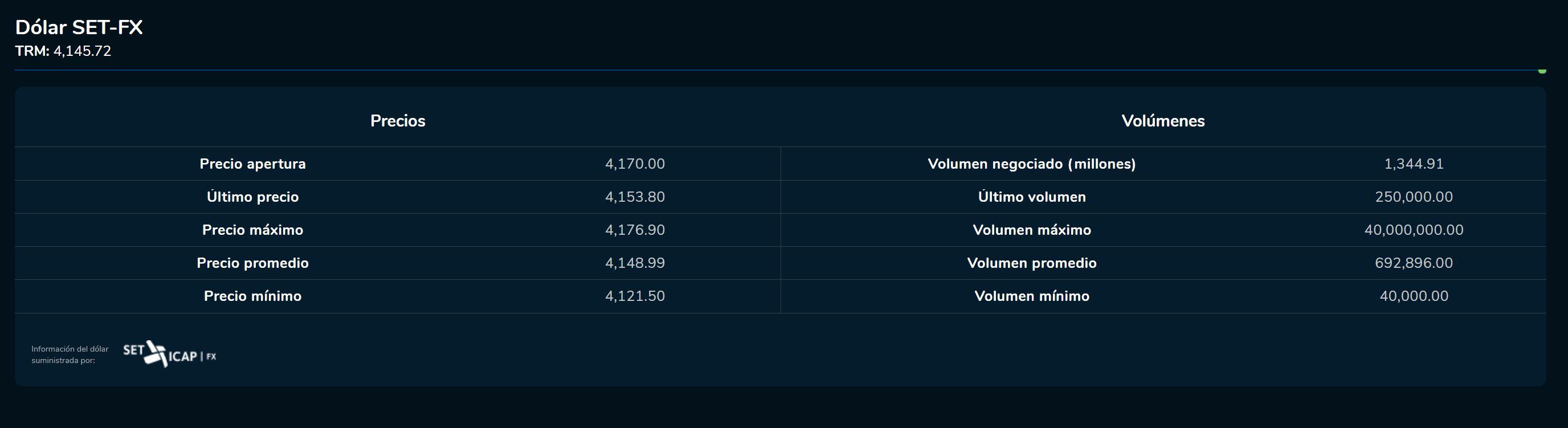Screen dimensions: 1568x428
Task: Click the Precio máximo label
Action: tap(252, 230)
